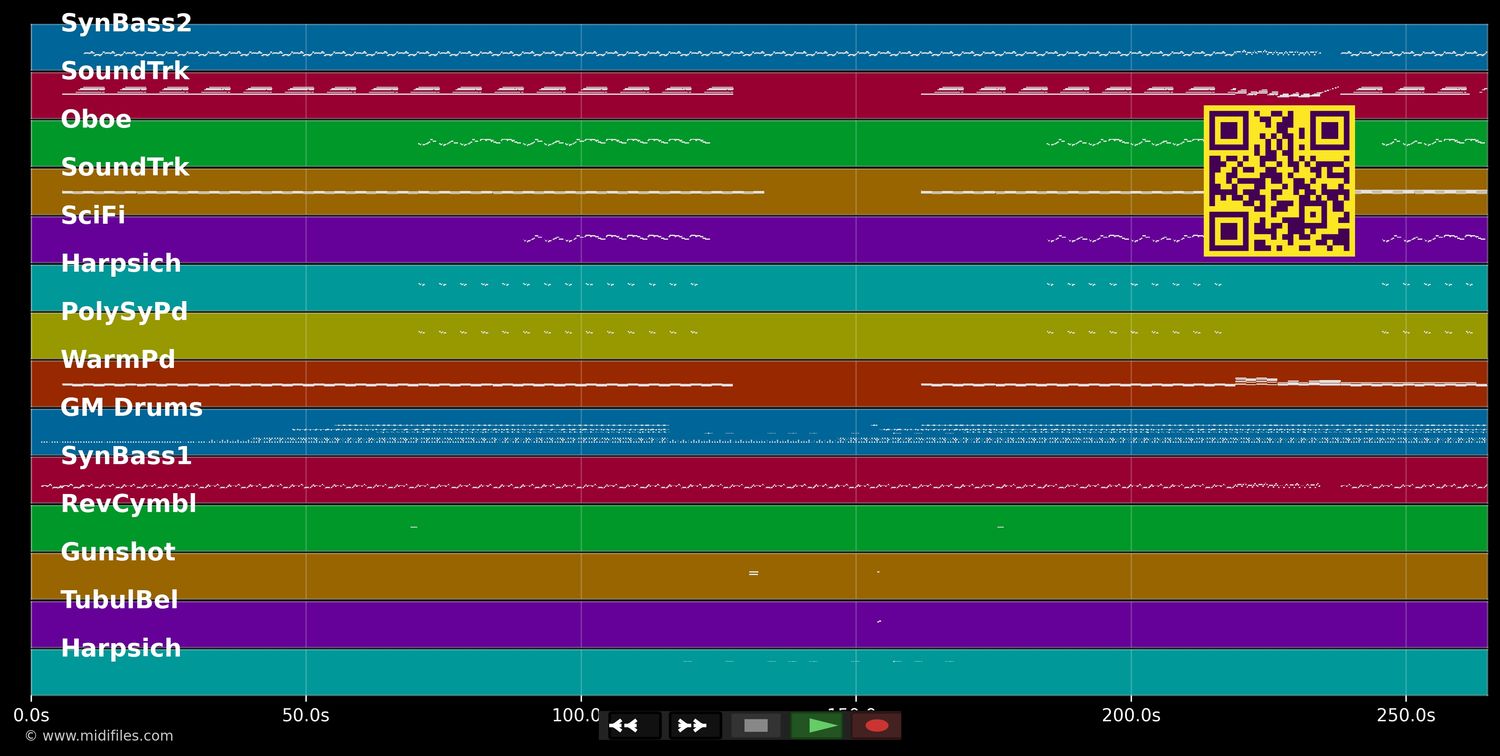Select the SoundTrk label just above Oboe
Viewport: 1500px width, 756px height.
tap(125, 72)
